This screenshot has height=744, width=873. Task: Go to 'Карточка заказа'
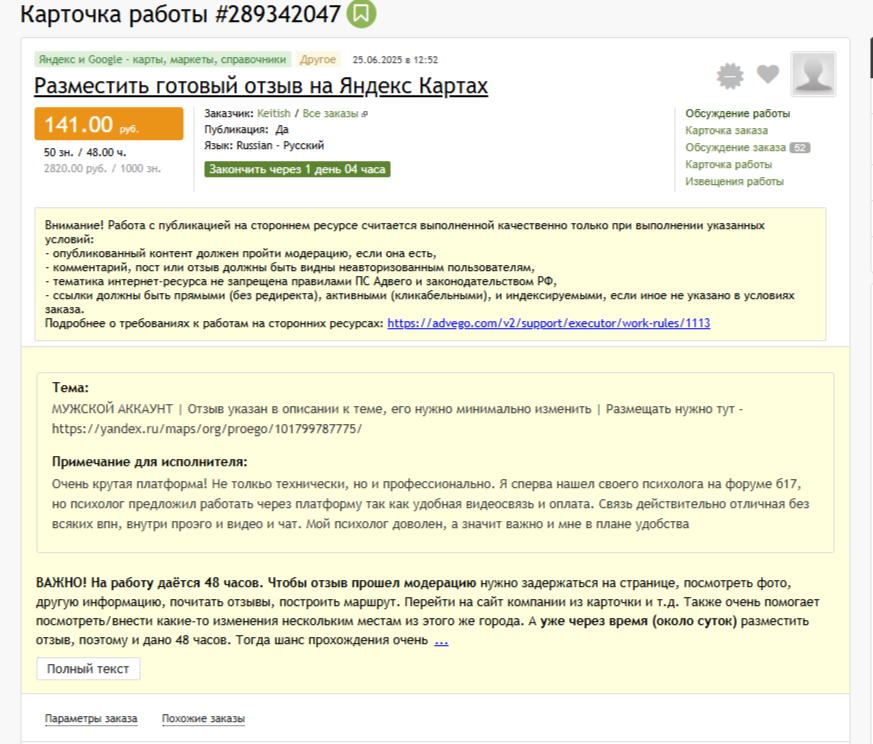726,130
